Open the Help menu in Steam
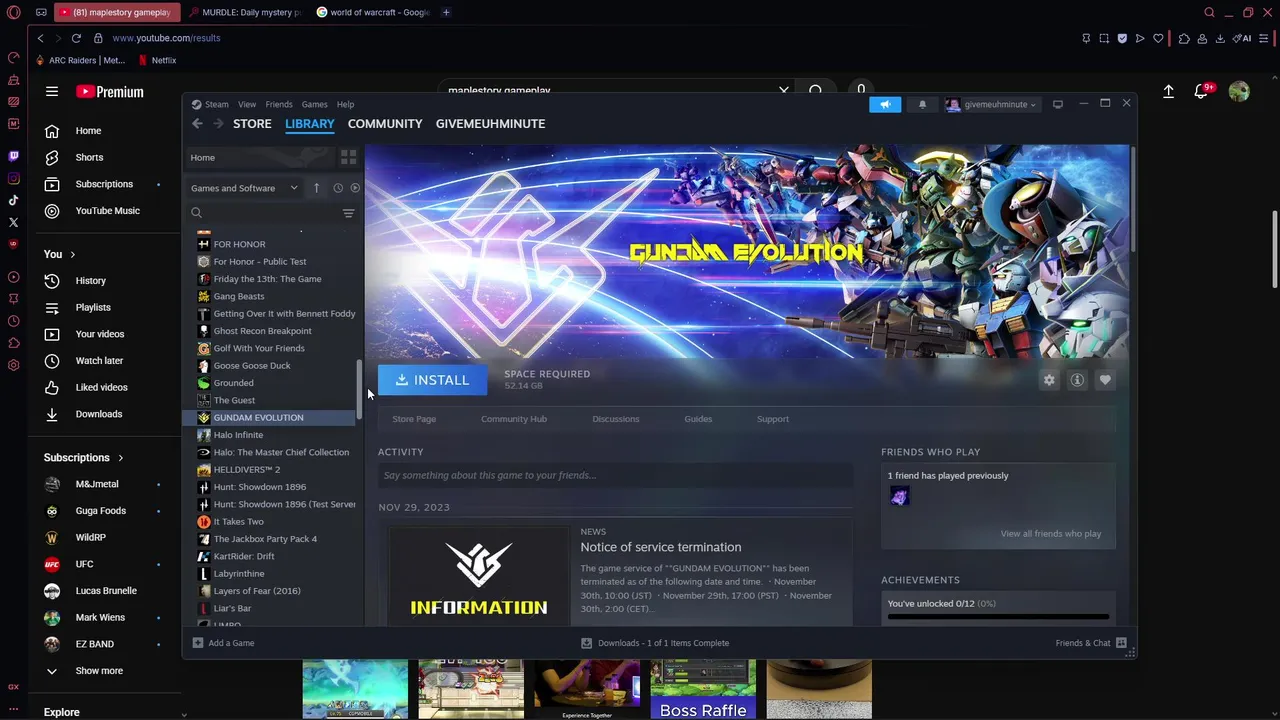Screen dimensions: 1280x720 [x=345, y=104]
